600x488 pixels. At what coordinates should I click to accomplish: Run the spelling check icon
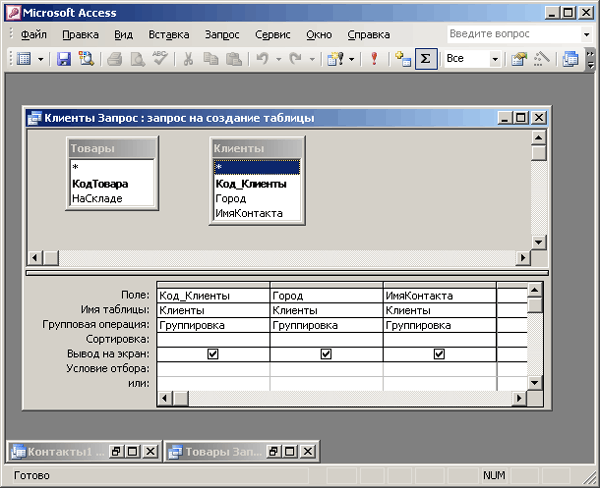click(x=160, y=59)
